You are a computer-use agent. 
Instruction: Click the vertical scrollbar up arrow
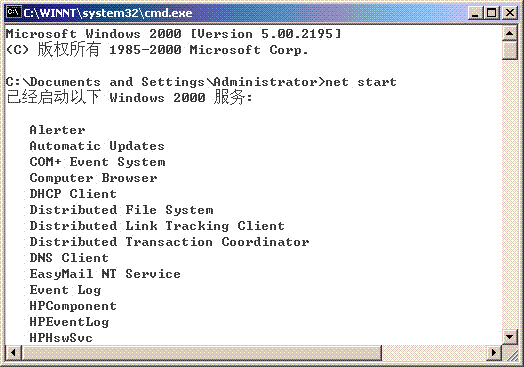510,34
